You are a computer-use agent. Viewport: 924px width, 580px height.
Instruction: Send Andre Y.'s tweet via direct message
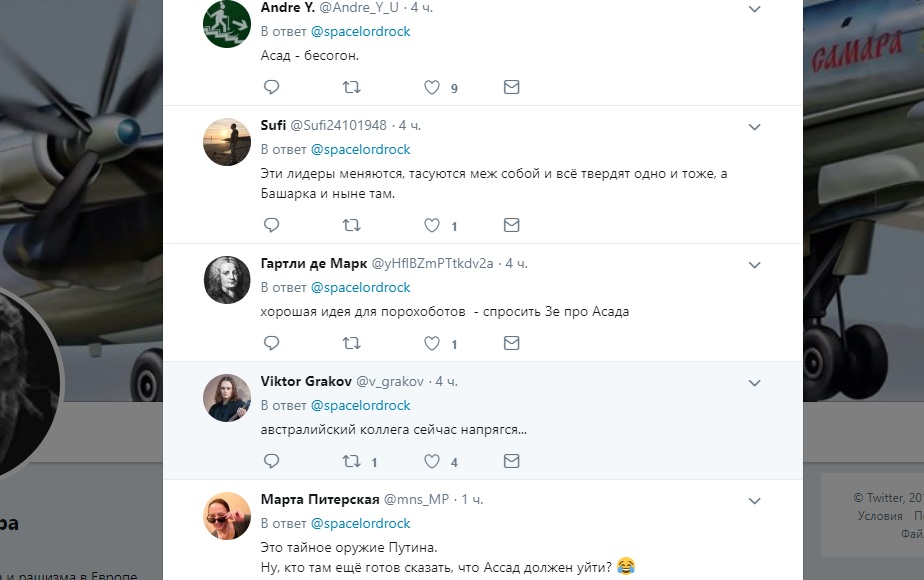[x=511, y=88]
